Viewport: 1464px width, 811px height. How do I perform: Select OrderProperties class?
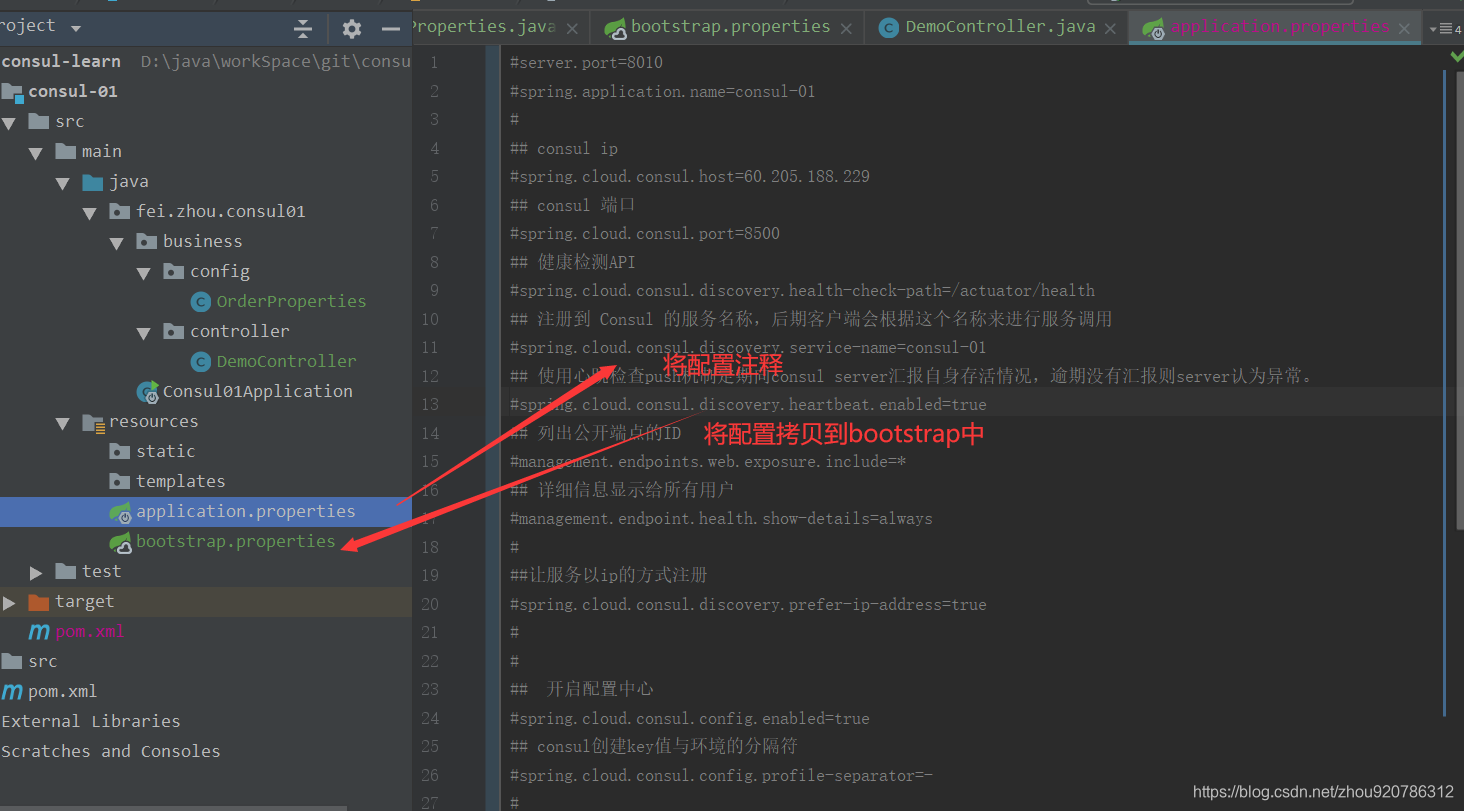point(291,301)
